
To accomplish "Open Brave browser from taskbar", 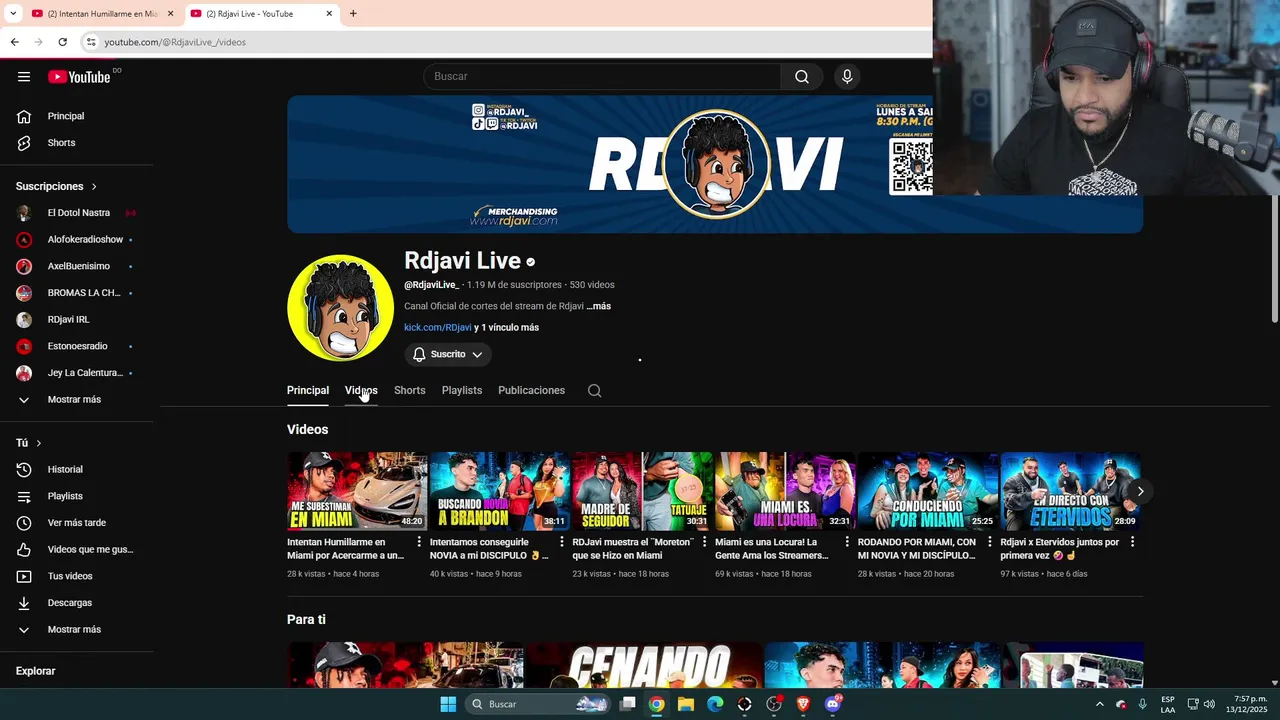I will click(803, 704).
